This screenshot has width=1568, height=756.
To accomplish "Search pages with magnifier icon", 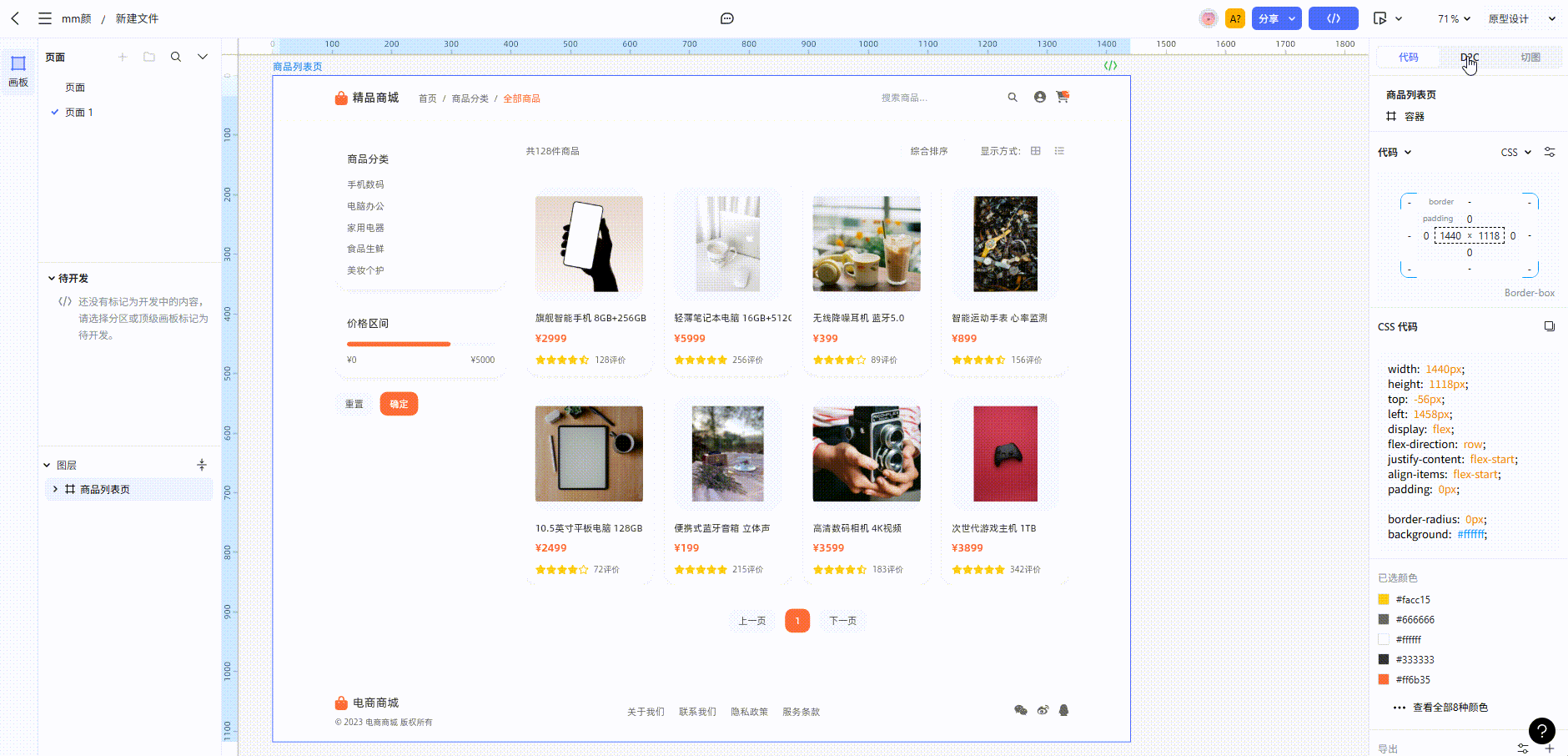I will click(176, 57).
